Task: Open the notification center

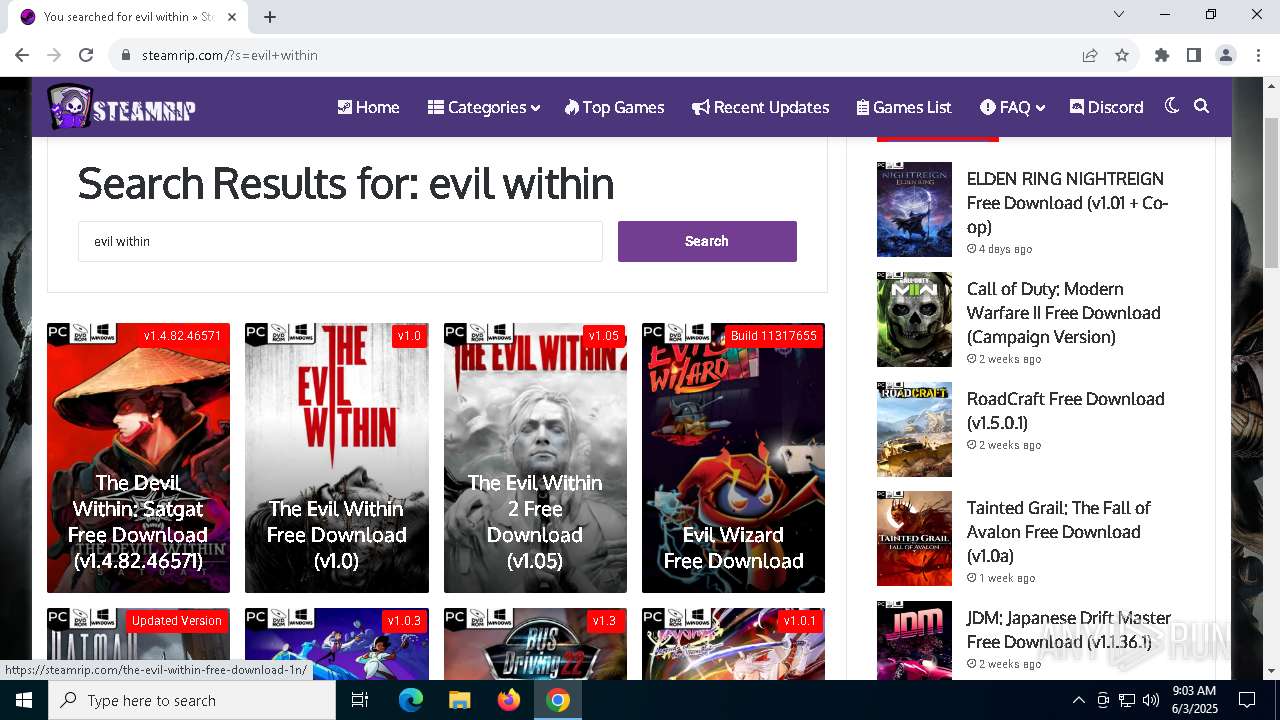Action: tap(1247, 700)
